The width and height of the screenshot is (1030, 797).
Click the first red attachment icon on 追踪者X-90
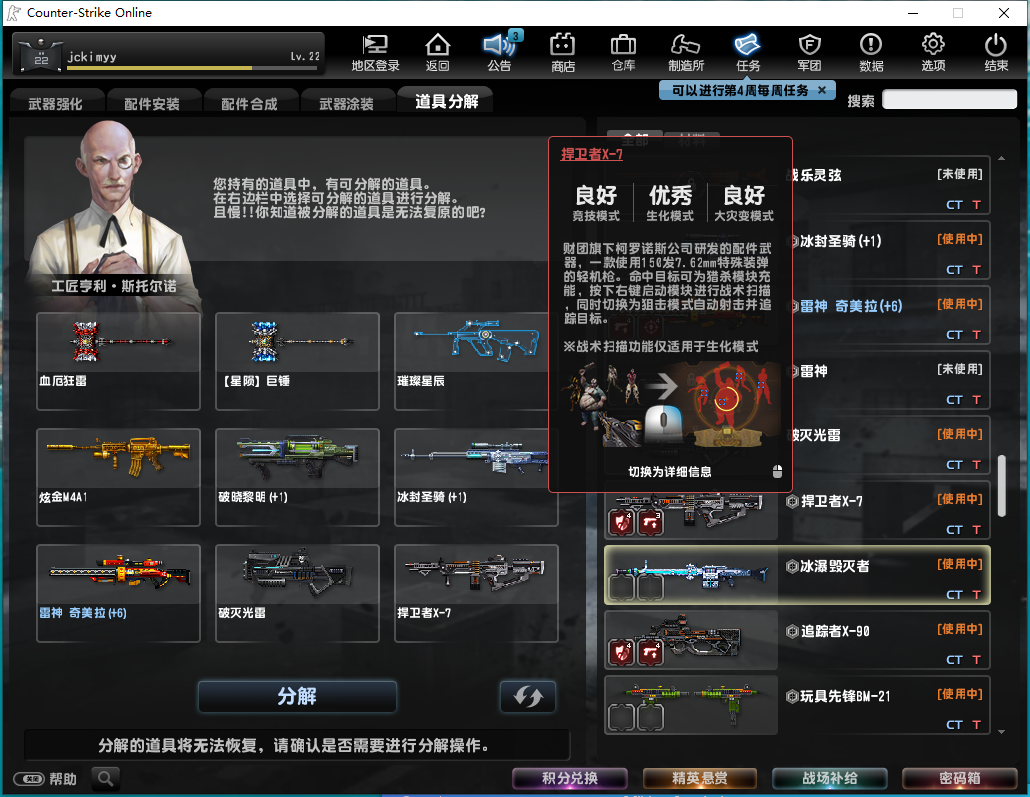coord(621,652)
